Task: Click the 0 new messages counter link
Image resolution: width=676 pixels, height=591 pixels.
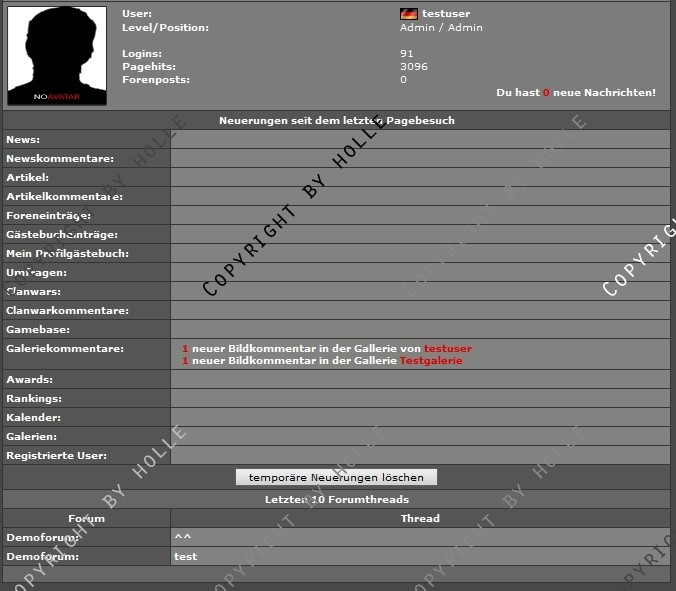Action: click(x=546, y=93)
